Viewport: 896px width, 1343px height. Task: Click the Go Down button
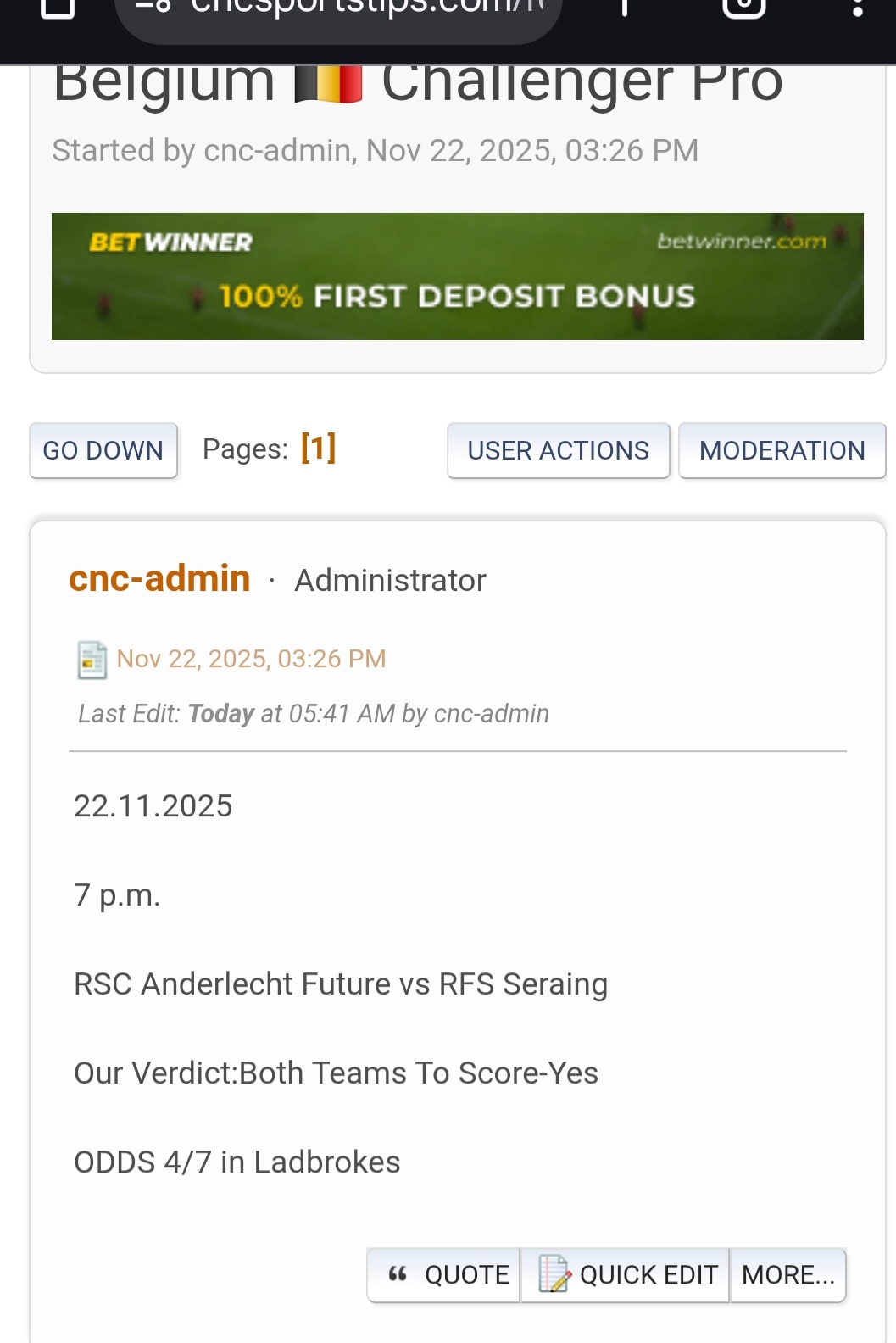(x=103, y=450)
